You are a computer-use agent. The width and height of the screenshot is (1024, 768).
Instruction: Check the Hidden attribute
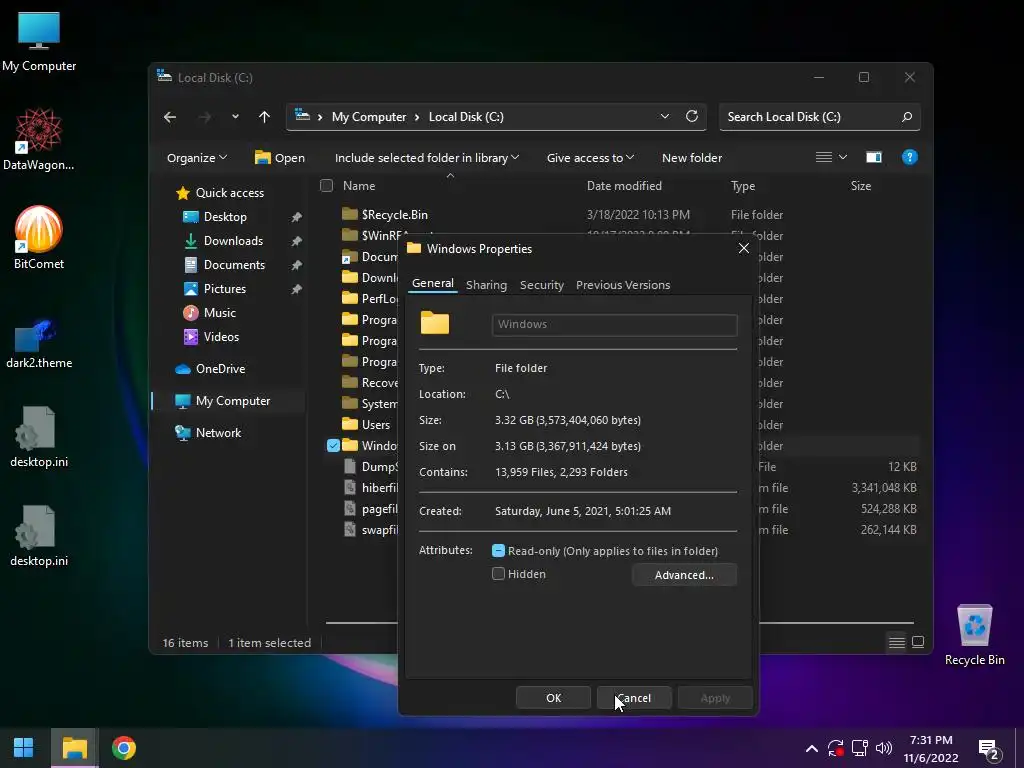498,574
